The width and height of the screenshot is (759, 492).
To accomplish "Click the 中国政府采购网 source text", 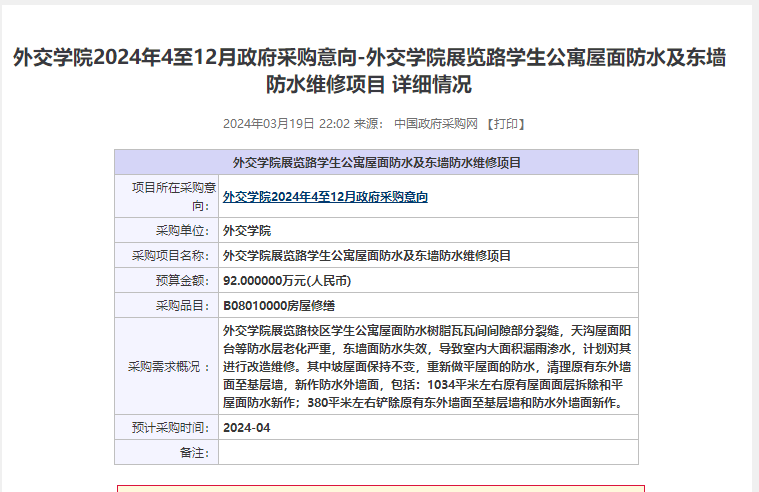I will coord(436,124).
